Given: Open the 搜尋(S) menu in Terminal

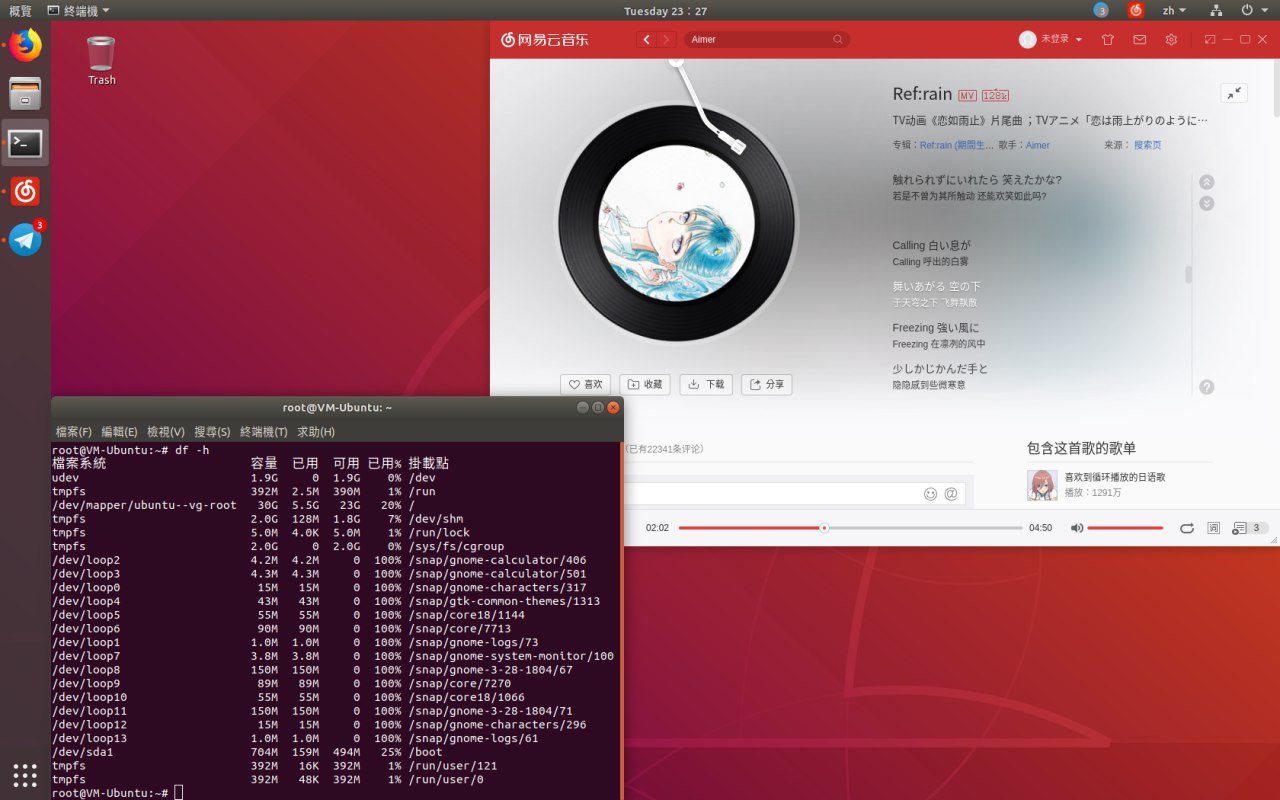Looking at the screenshot, I should tap(212, 432).
